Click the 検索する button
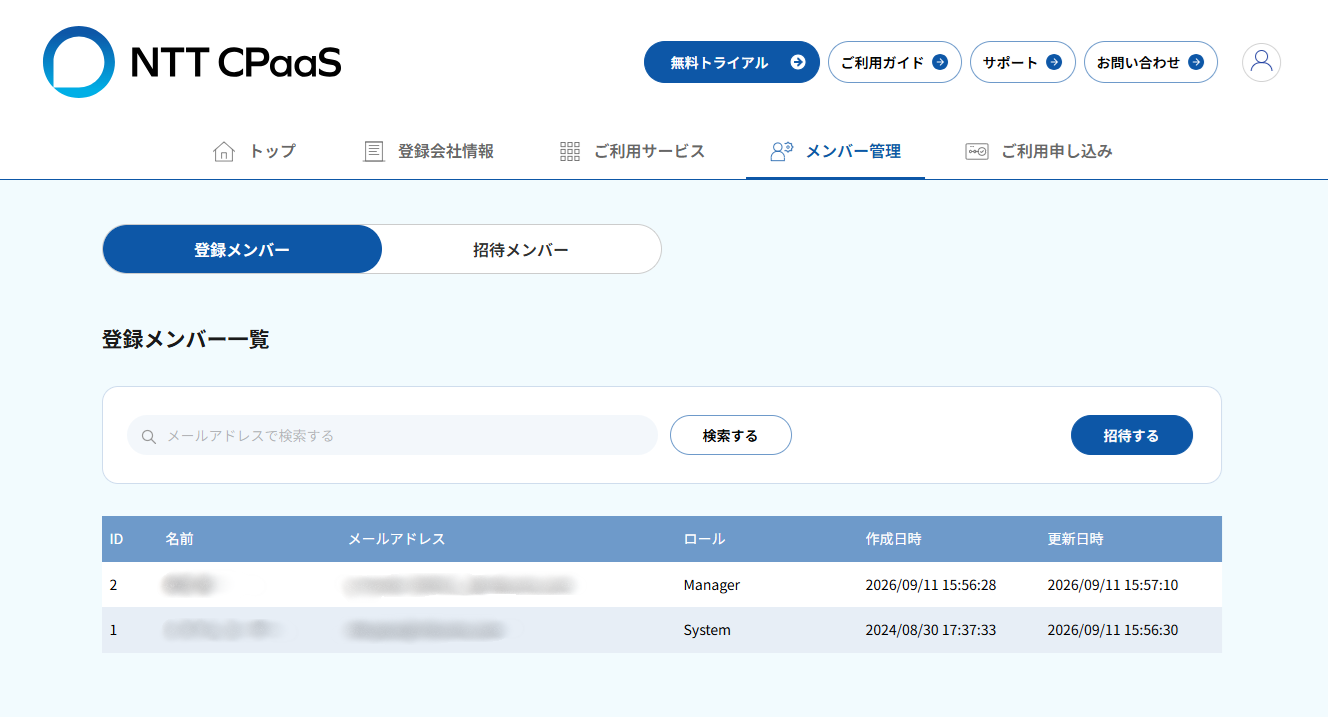Viewport: 1328px width, 717px height. (731, 435)
